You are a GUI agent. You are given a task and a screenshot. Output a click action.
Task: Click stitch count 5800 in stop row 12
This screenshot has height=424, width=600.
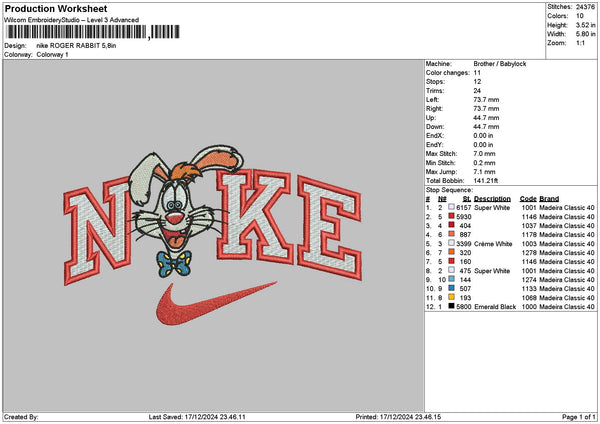[464, 307]
